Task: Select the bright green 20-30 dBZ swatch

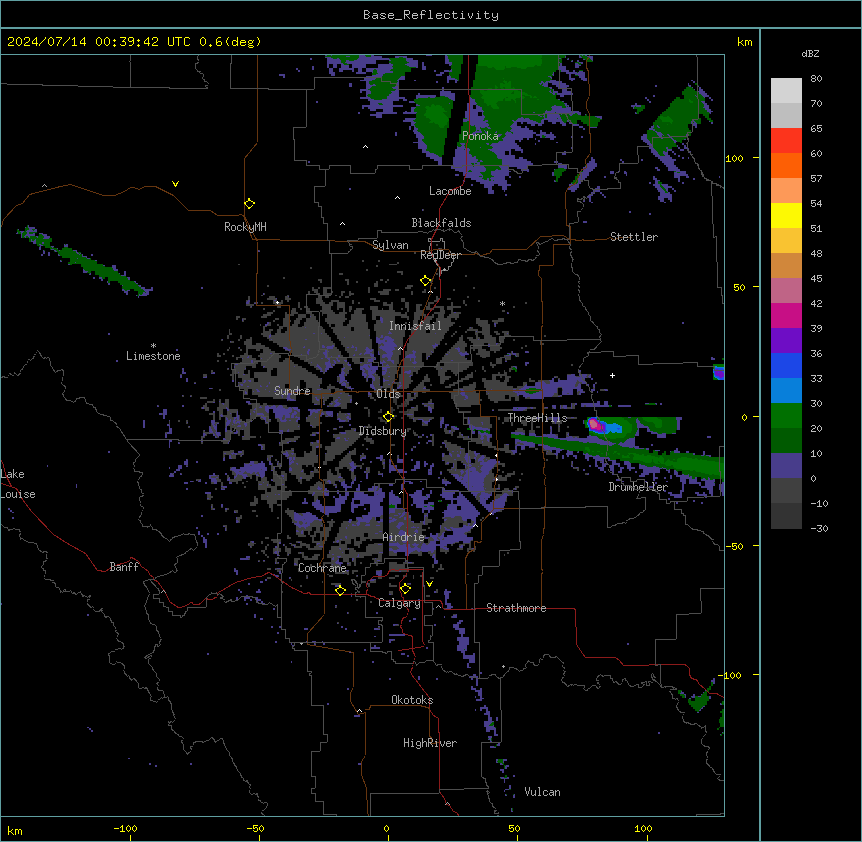Action: [786, 416]
